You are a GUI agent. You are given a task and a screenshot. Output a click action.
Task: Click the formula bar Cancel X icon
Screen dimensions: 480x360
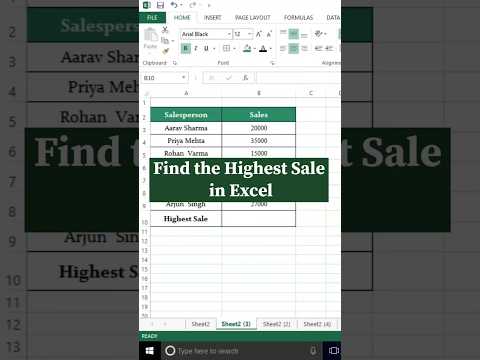[x=211, y=78]
